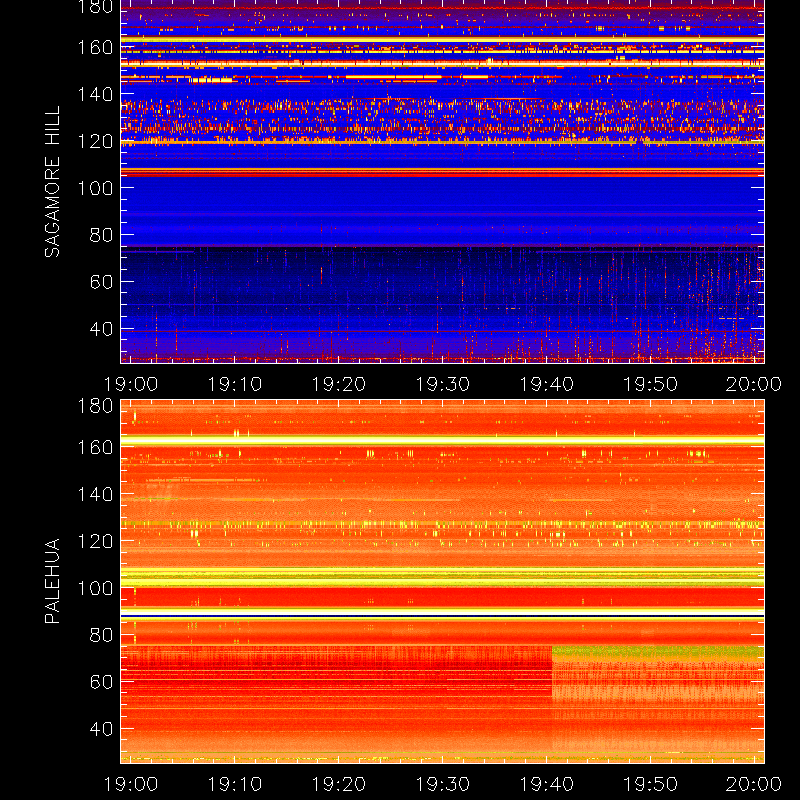Viewport: 800px width, 800px height.
Task: Click 19:30 below the Palehua plot
Action: point(442,784)
